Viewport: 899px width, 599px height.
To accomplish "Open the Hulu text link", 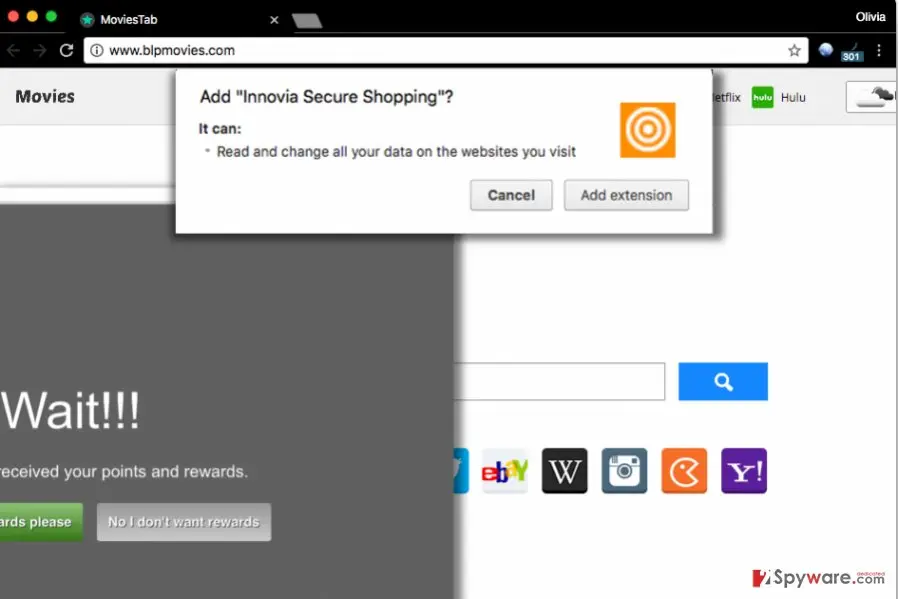I will coord(793,97).
